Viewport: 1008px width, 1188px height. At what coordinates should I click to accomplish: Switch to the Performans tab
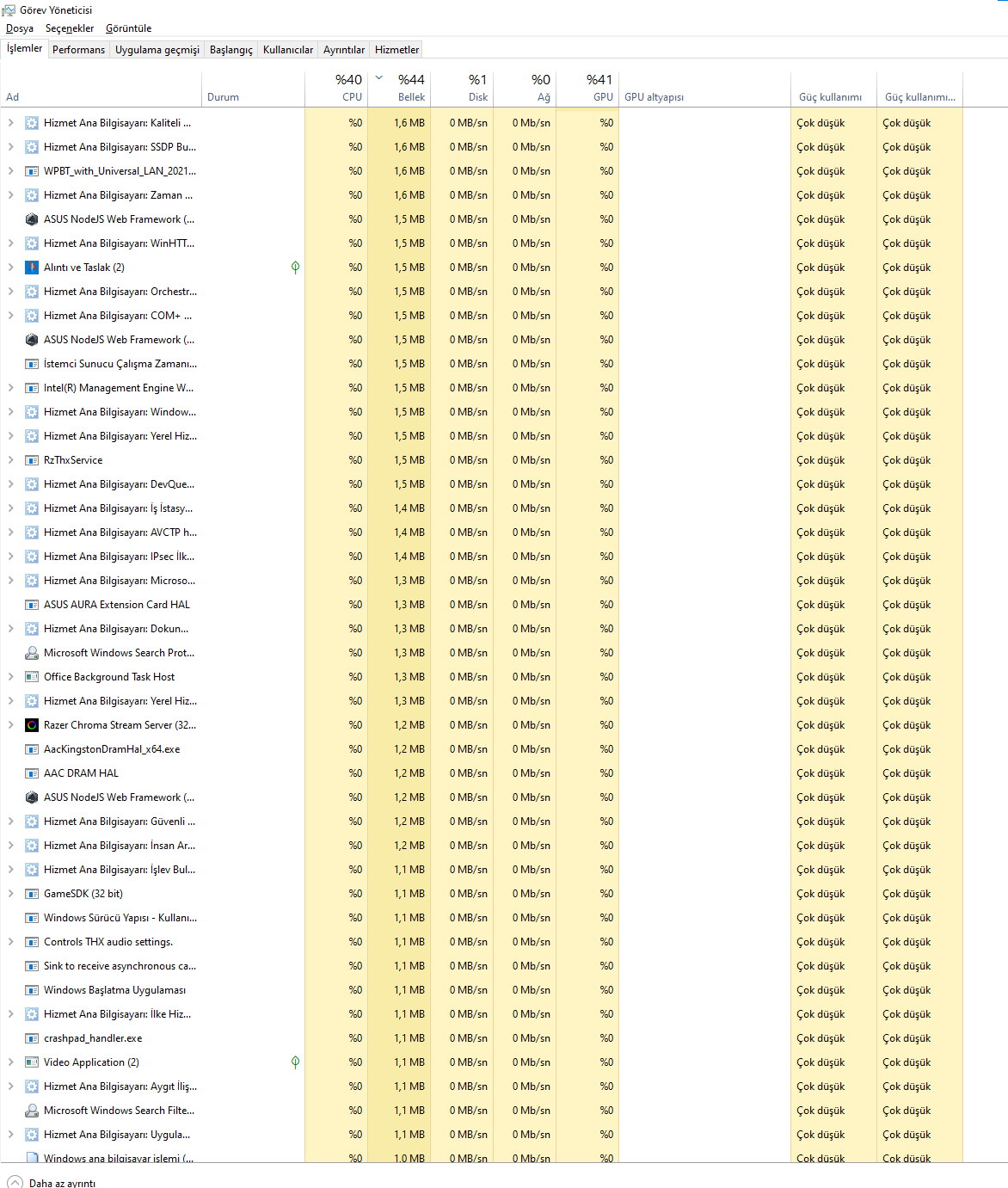point(78,50)
